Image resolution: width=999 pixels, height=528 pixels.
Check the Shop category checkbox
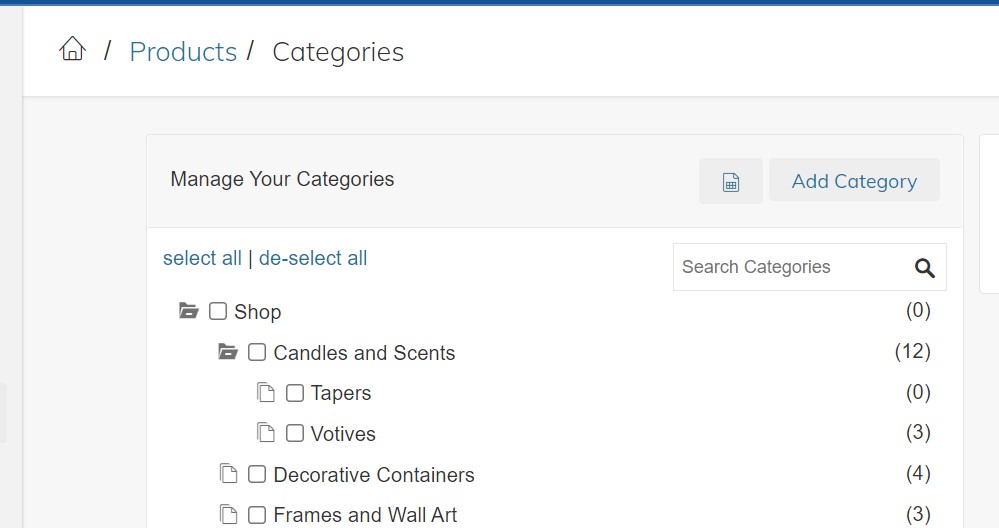(218, 312)
